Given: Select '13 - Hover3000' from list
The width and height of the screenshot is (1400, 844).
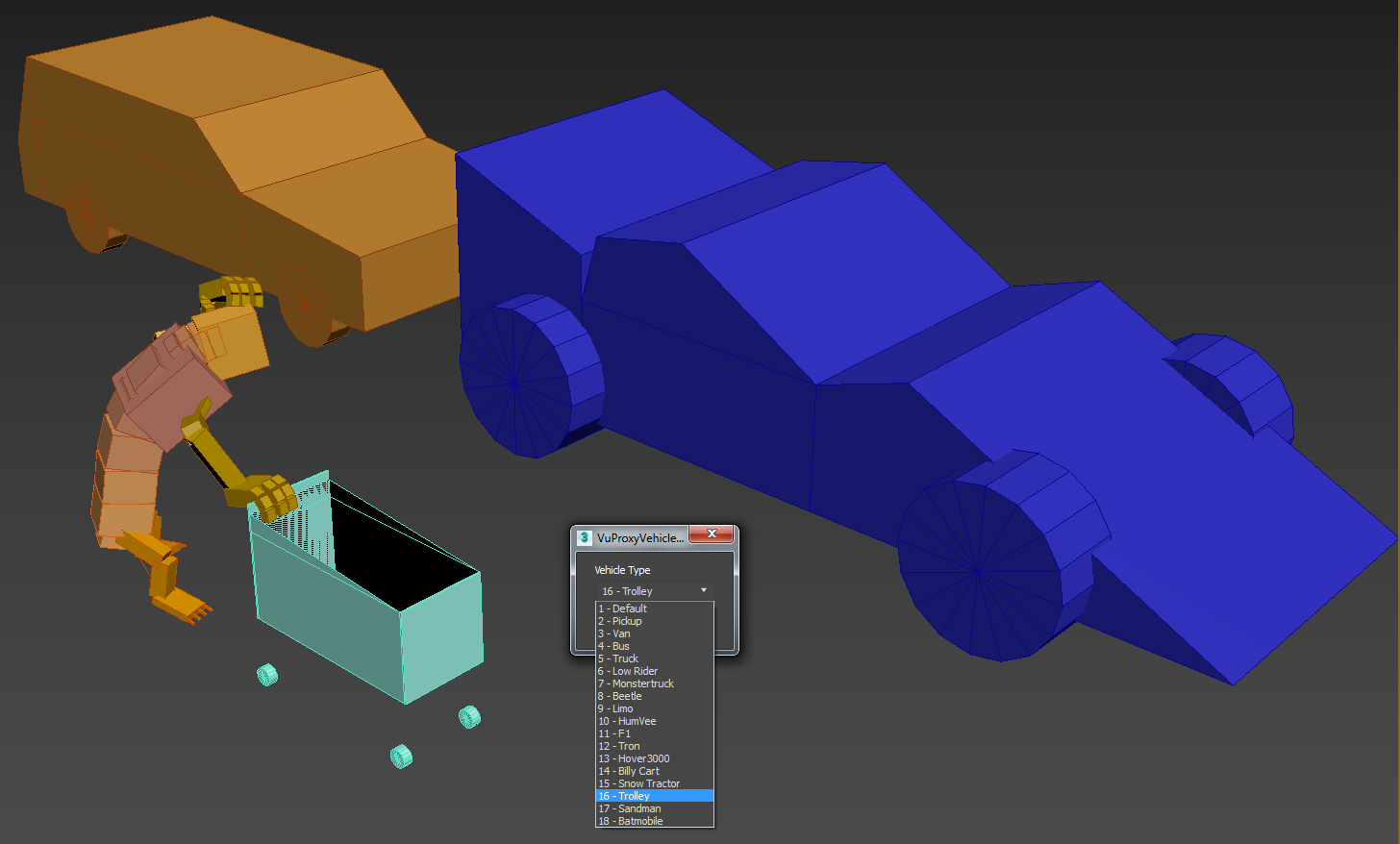Looking at the screenshot, I should [635, 758].
